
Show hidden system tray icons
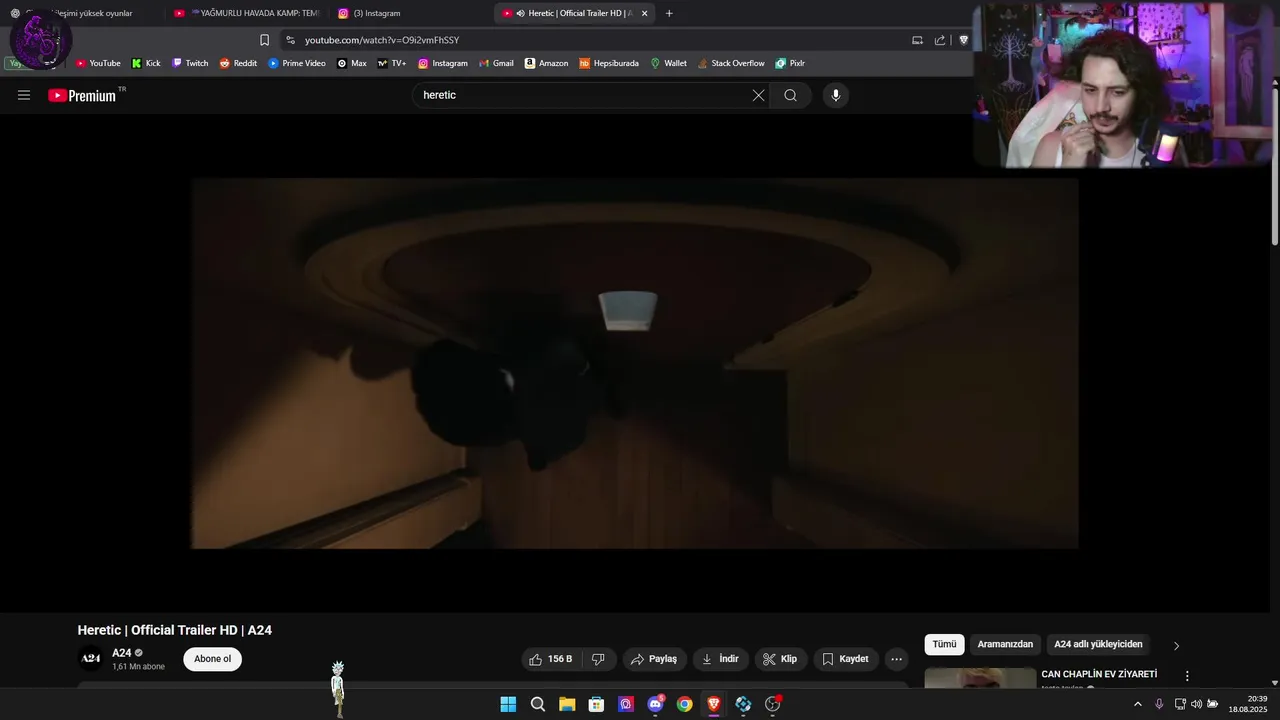coord(1137,704)
